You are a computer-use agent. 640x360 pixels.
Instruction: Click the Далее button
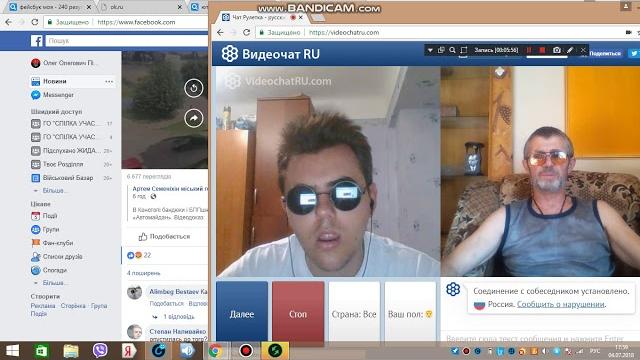242,313
